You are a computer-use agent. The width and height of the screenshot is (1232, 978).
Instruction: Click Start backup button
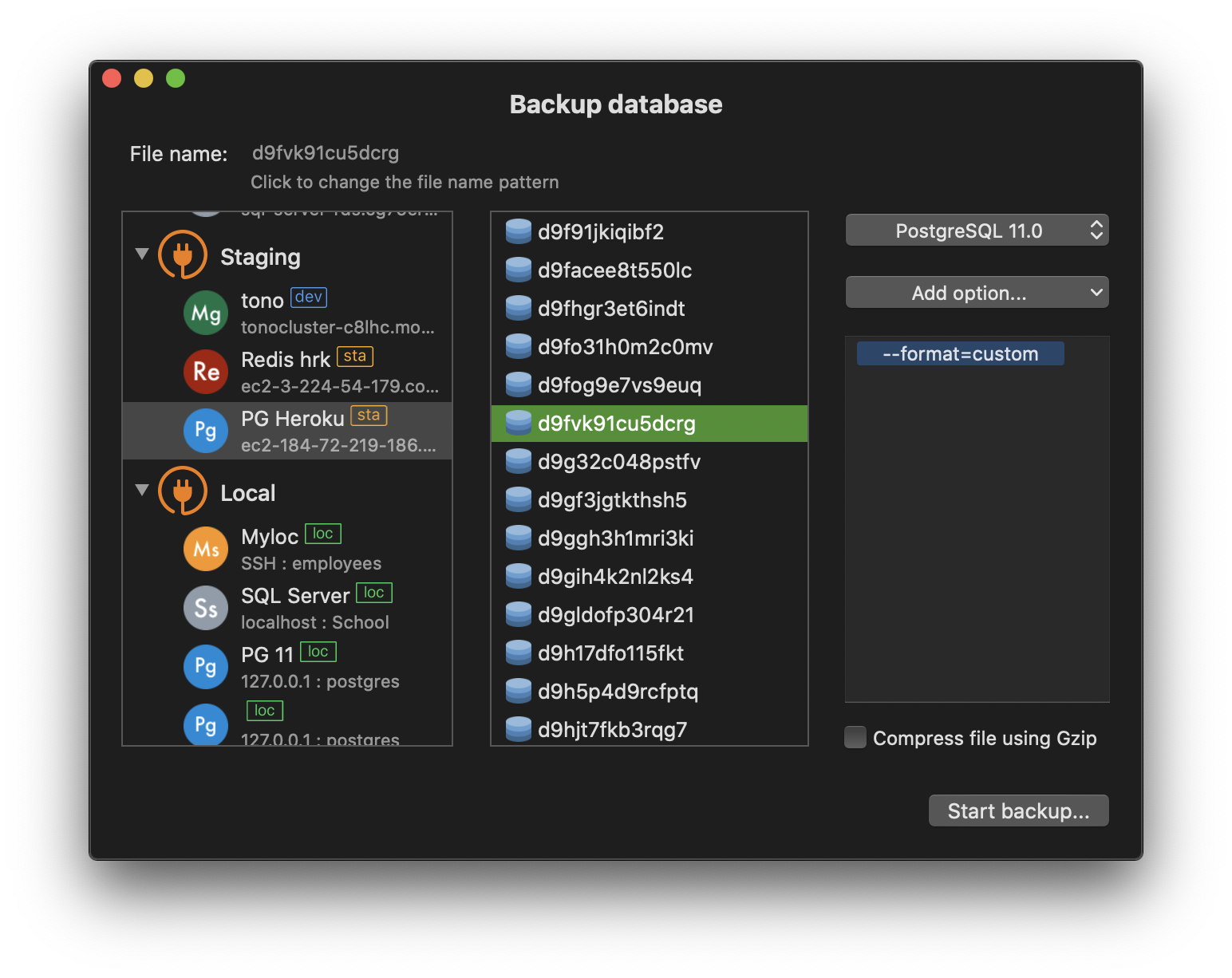tap(1018, 810)
